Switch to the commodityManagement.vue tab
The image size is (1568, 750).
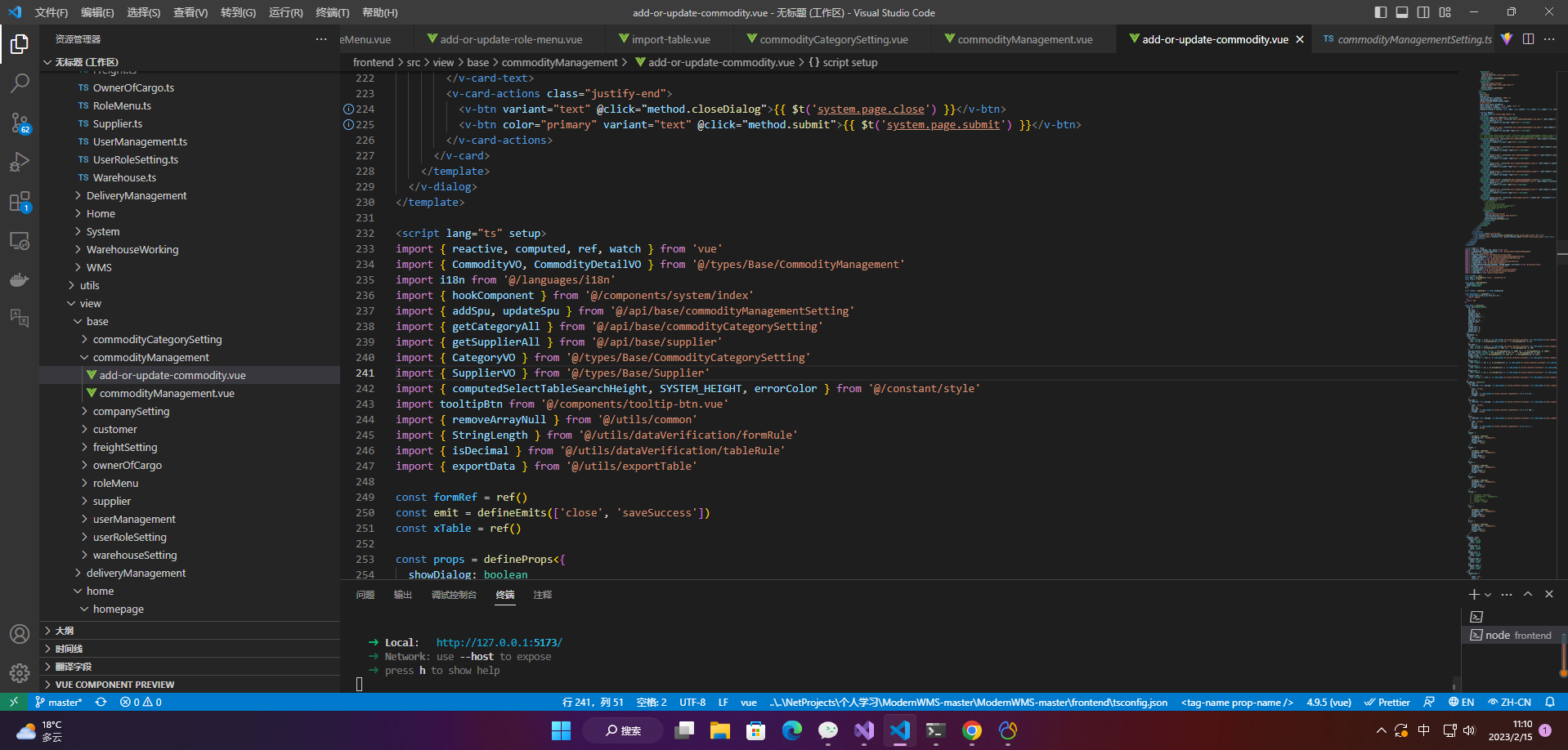(1024, 39)
